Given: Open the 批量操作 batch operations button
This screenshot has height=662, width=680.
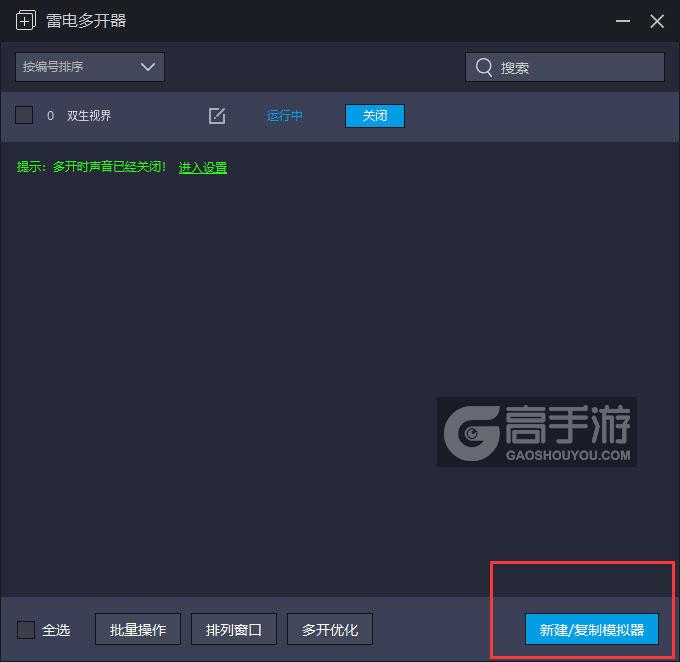Looking at the screenshot, I should tap(138, 629).
